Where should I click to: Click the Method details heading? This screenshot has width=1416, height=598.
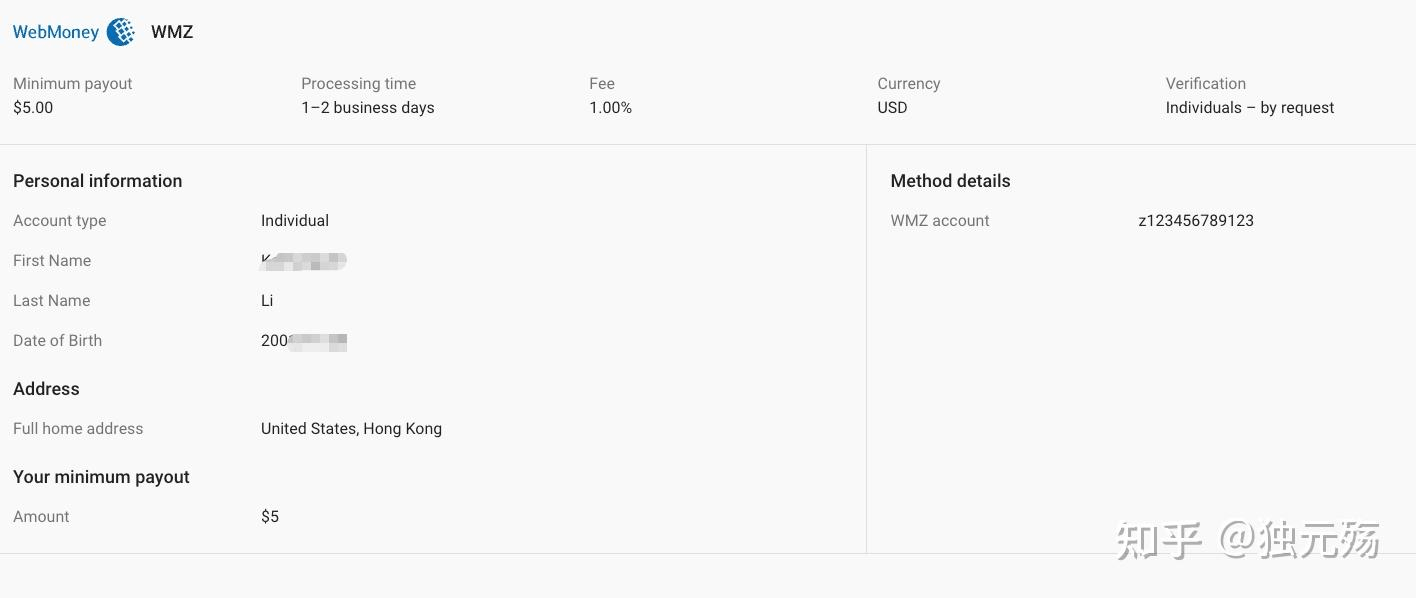950,181
